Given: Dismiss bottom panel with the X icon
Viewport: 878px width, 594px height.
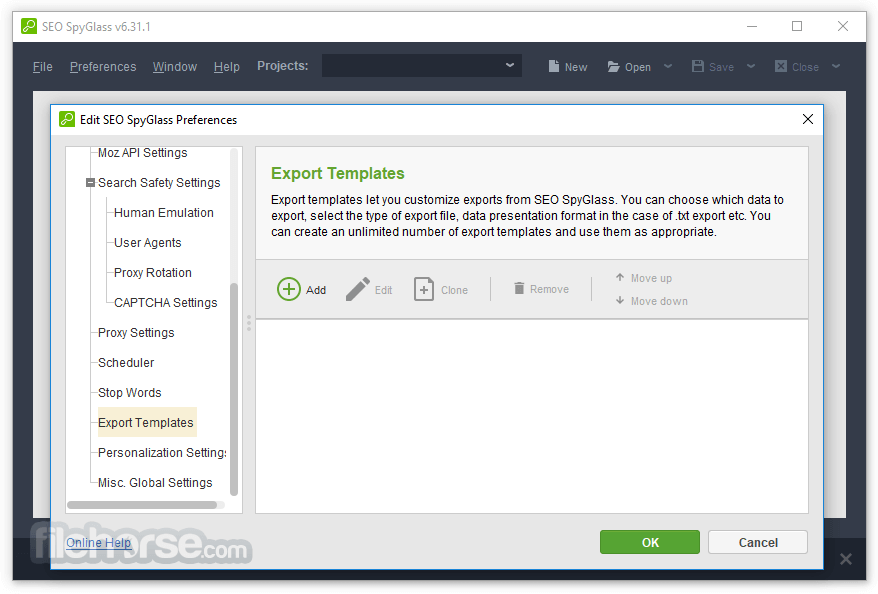Looking at the screenshot, I should 846,559.
